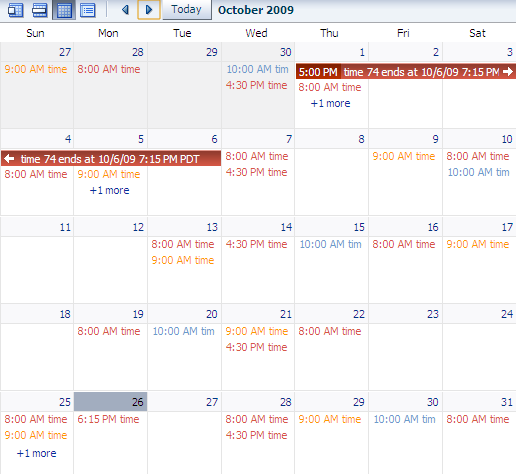The width and height of the screenshot is (516, 474).
Task: Open the 8:00 AM event on October 10
Action: point(478,156)
